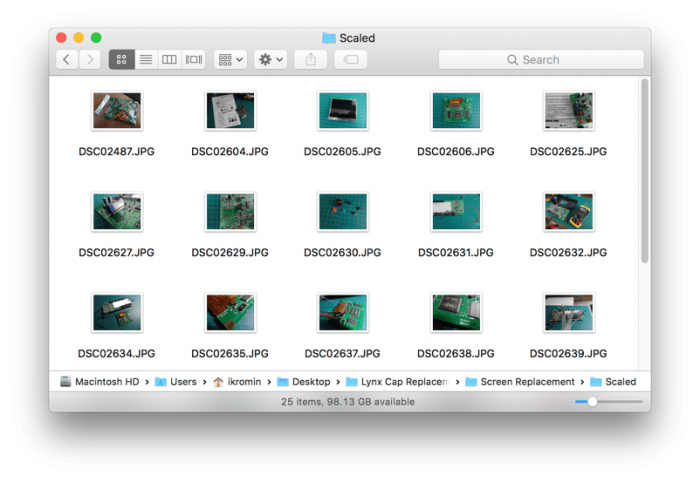This screenshot has height=482, width=700.
Task: Click the file name label DSC02639.JPG
Action: point(568,353)
